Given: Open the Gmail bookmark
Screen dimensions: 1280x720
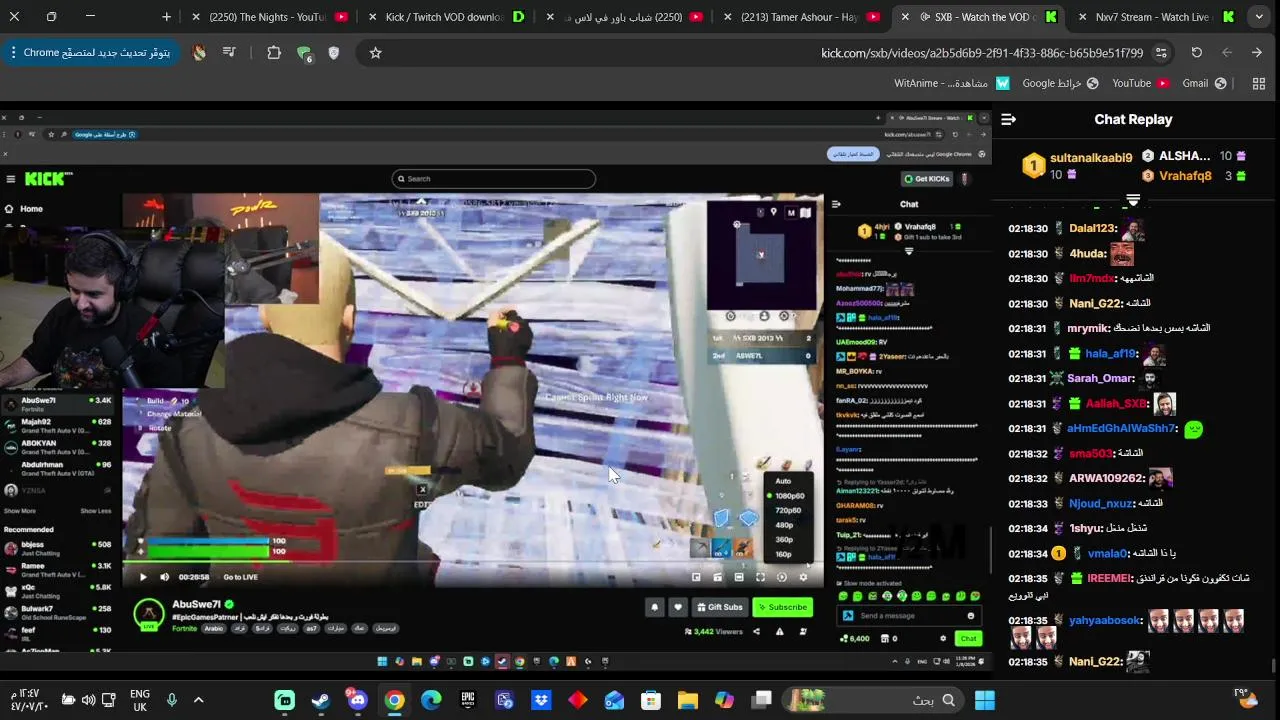Looking at the screenshot, I should (1204, 83).
